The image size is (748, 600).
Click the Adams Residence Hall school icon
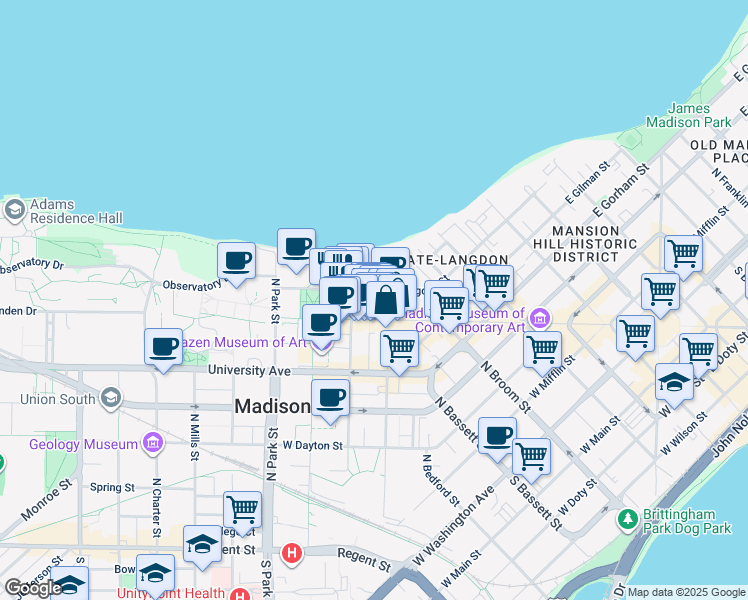[15, 210]
